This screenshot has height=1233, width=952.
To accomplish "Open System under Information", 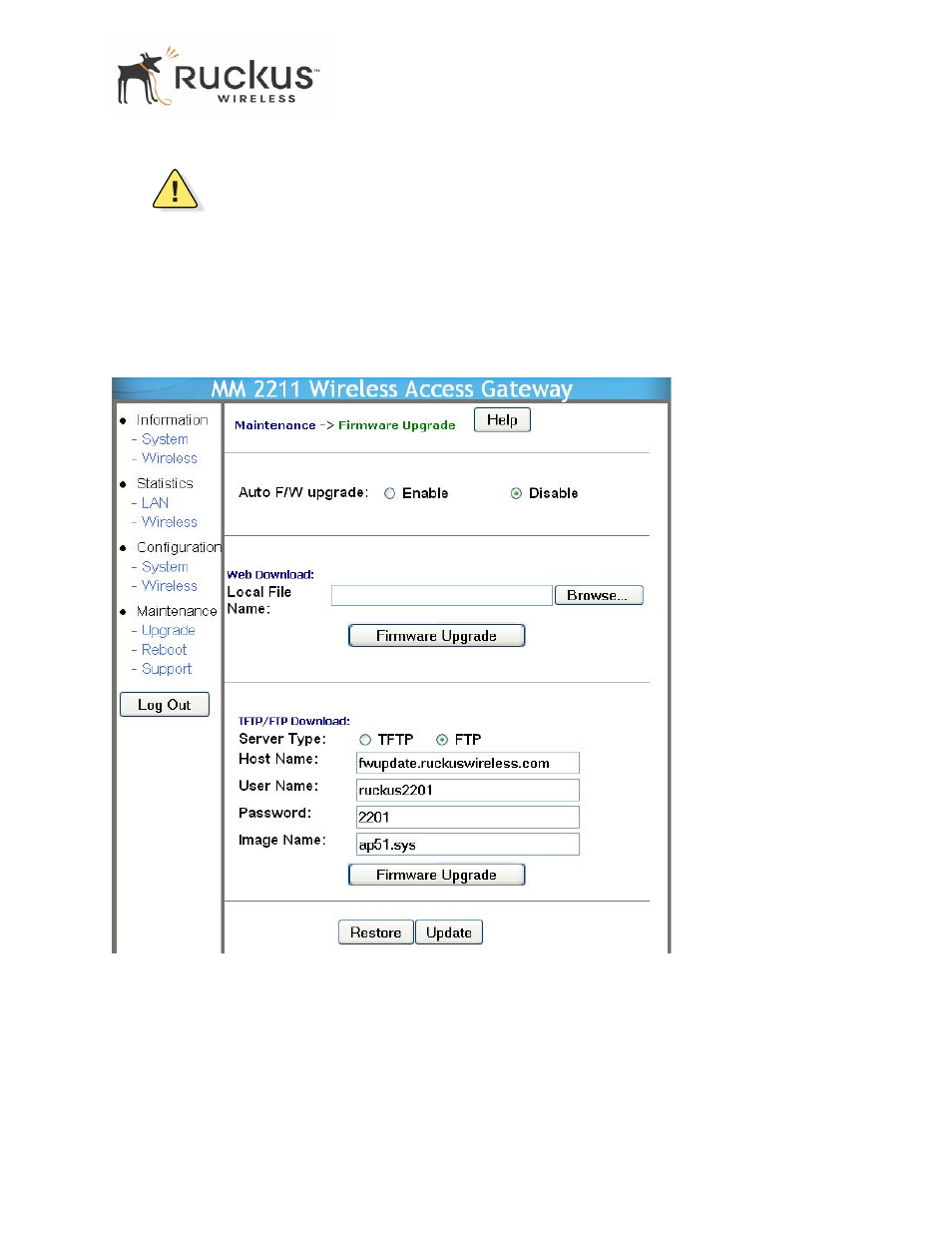I will click(165, 439).
